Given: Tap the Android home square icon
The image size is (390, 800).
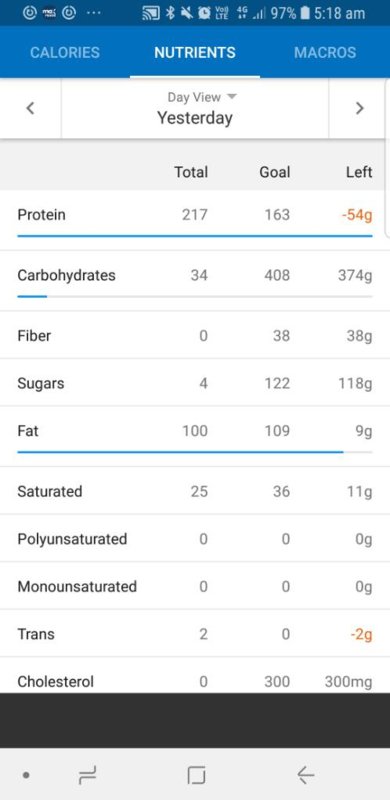Looking at the screenshot, I should pyautogui.click(x=196, y=776).
